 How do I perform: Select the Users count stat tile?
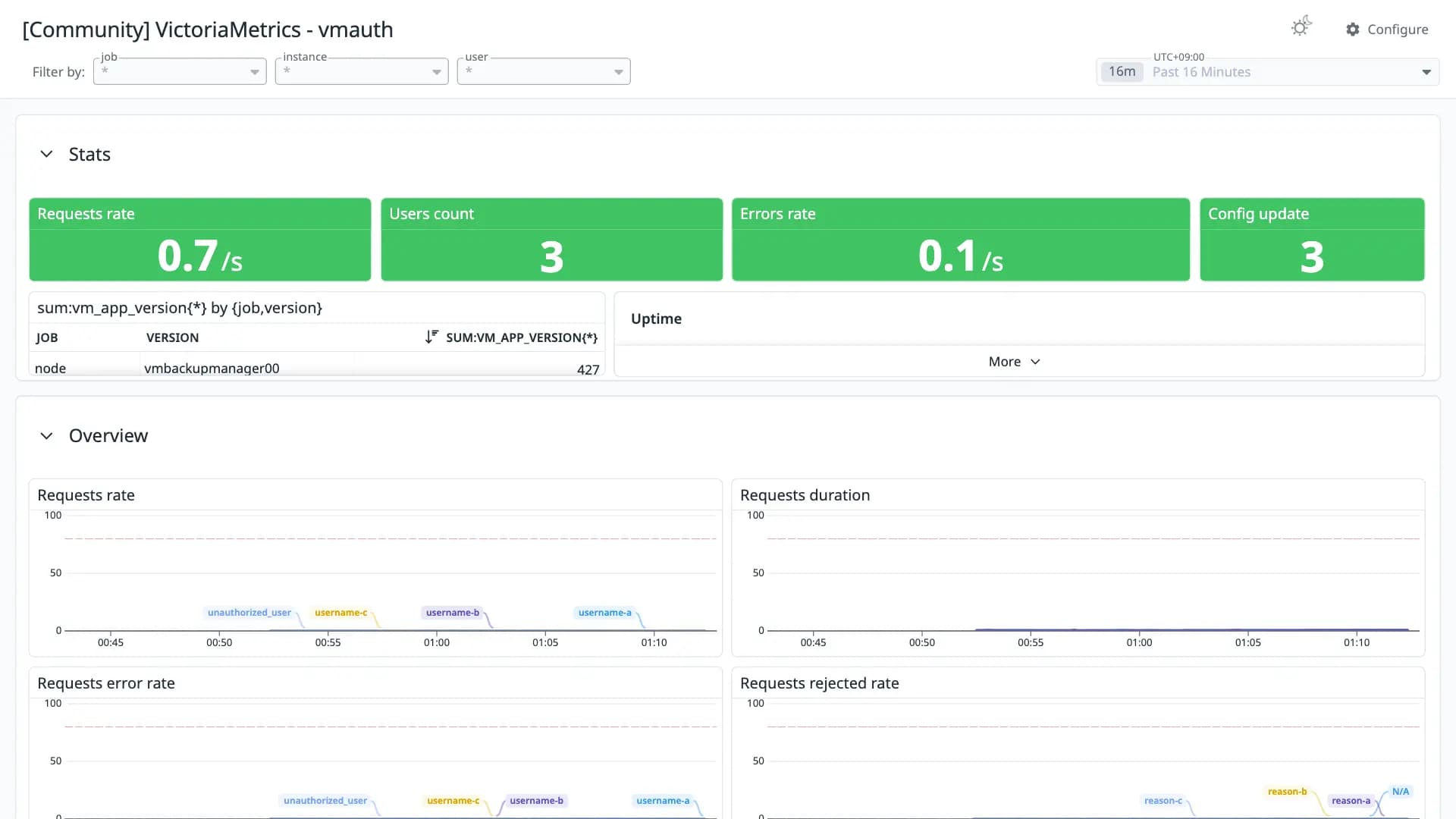click(x=551, y=240)
